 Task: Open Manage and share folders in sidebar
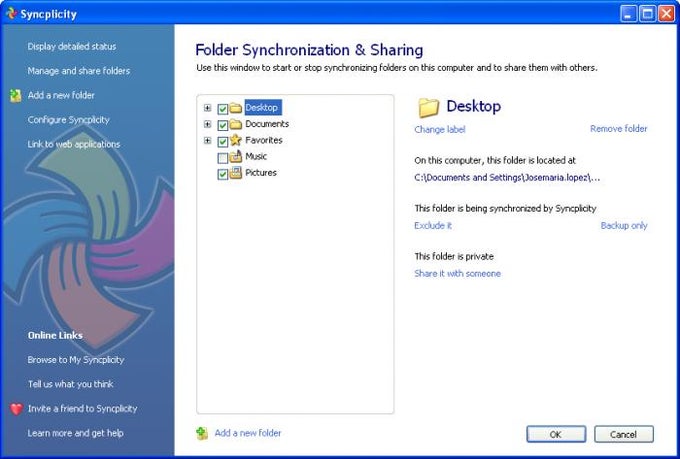79,71
